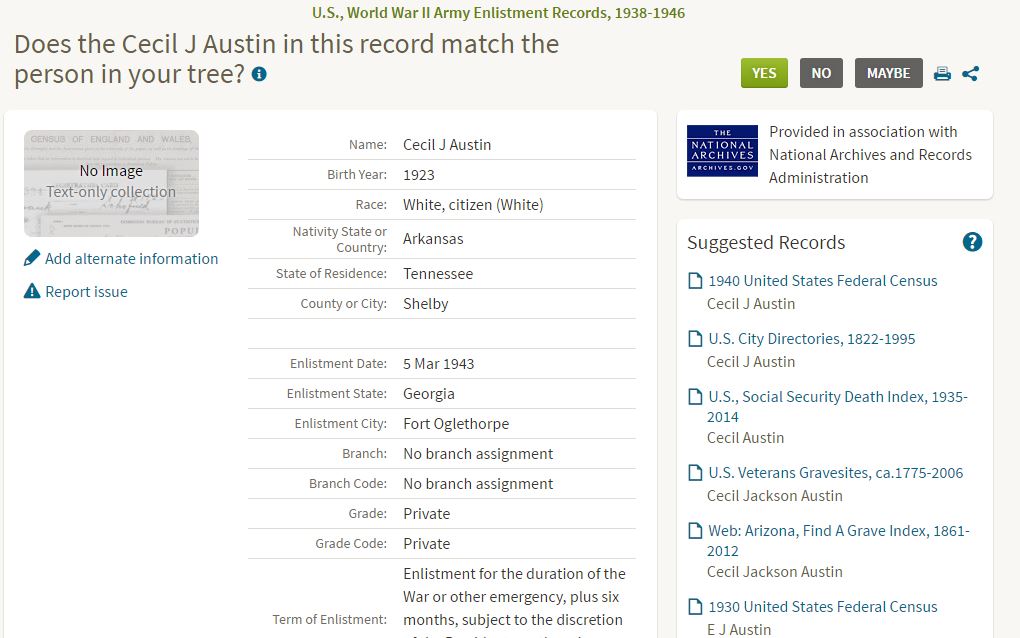Open U.S. City Directories, 1822-1995 record

coord(812,338)
